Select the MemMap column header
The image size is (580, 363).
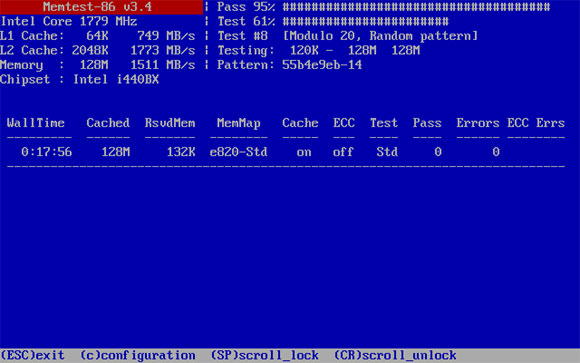pyautogui.click(x=239, y=123)
